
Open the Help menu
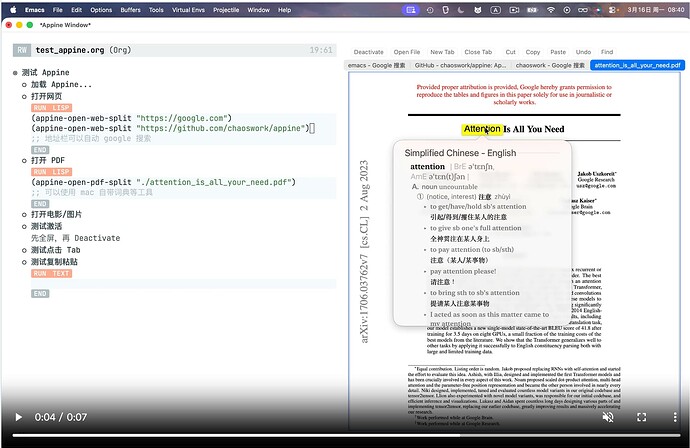point(284,10)
